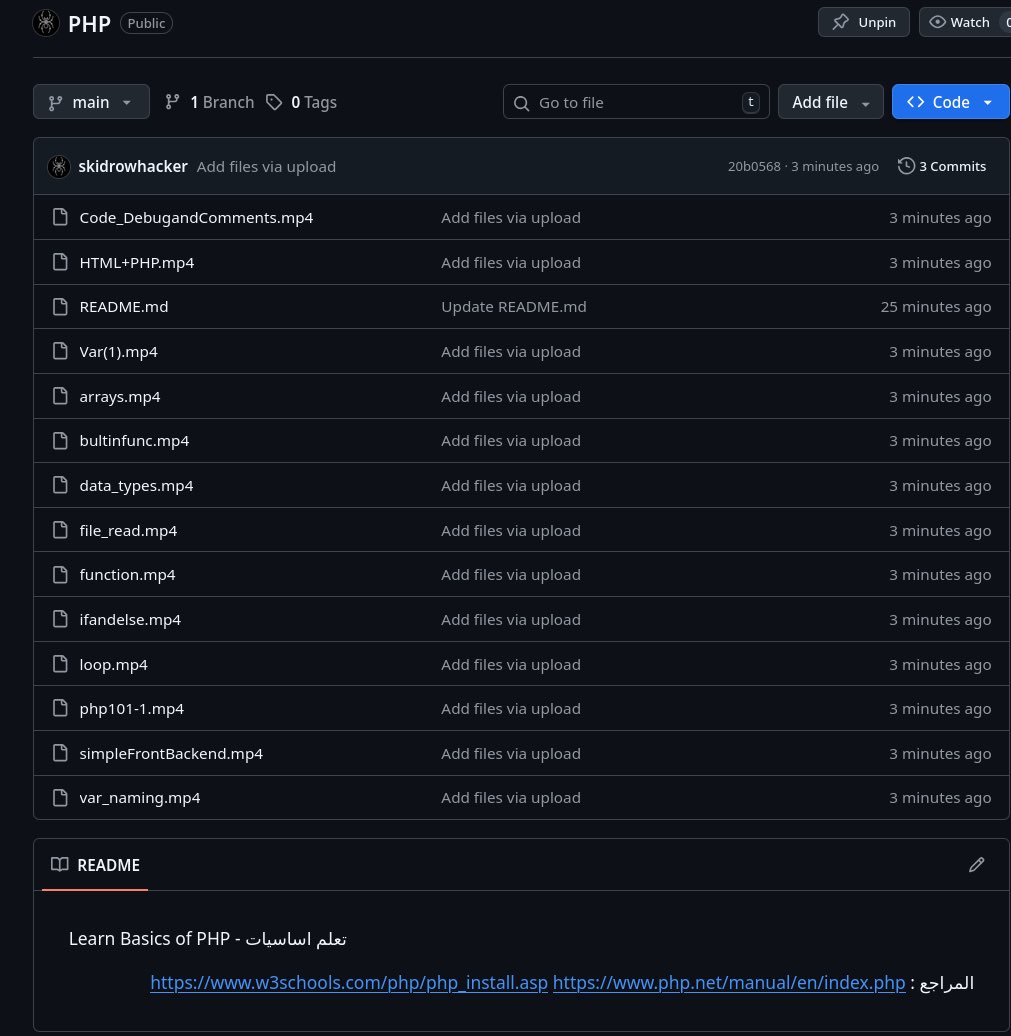
Task: Toggle Watch on the repository
Action: 958,21
